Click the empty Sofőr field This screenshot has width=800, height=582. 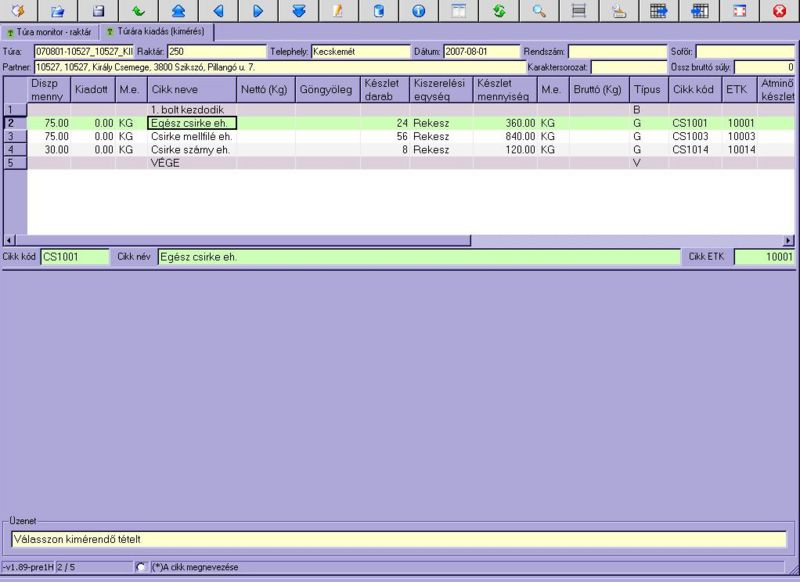[x=745, y=52]
